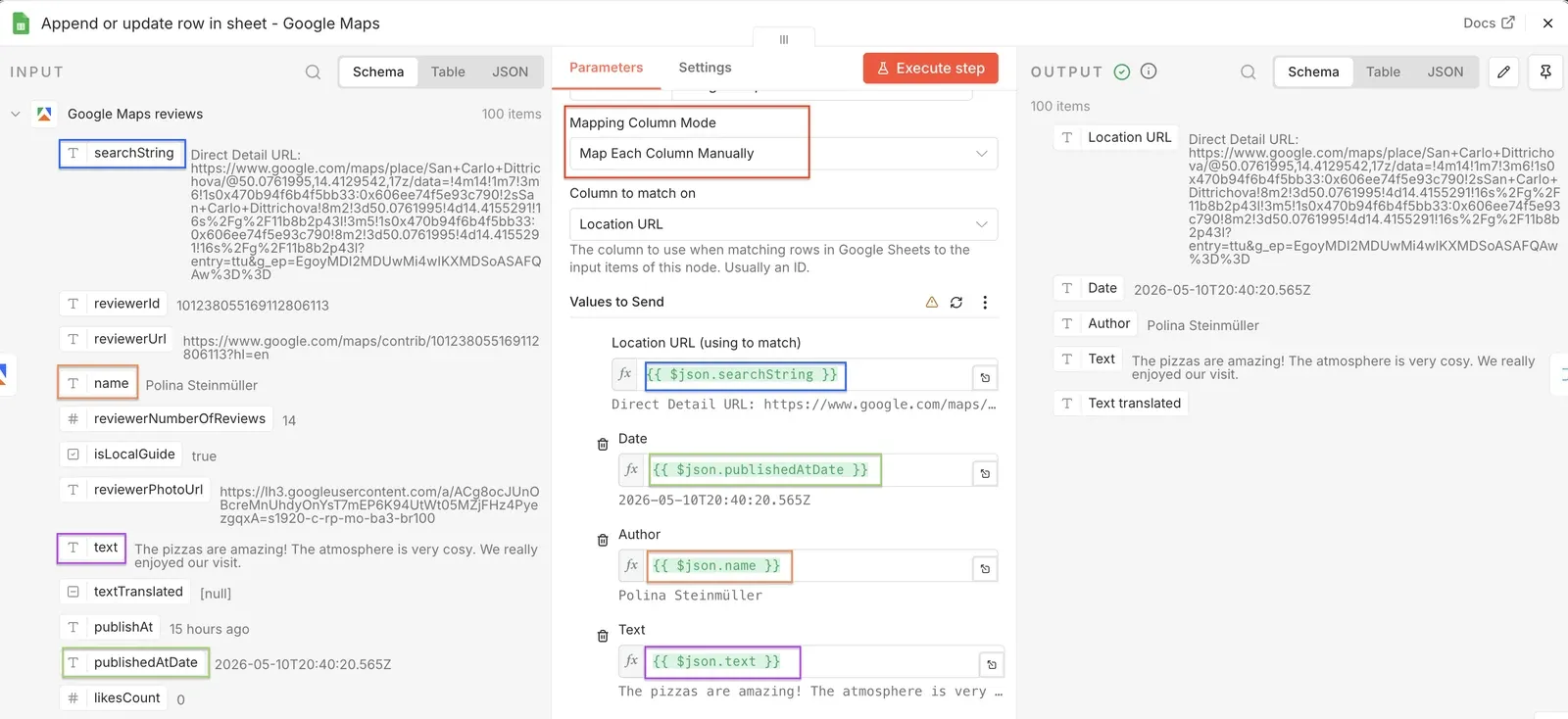Click the Google Maps reviews node icon
Image resolution: width=1568 pixels, height=719 pixels.
44,114
